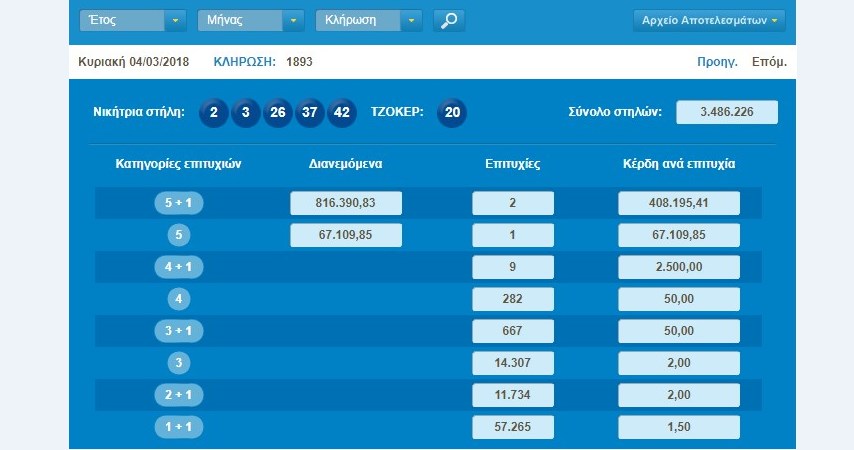Click winning number ball 42
The image size is (854, 450).
coord(341,112)
